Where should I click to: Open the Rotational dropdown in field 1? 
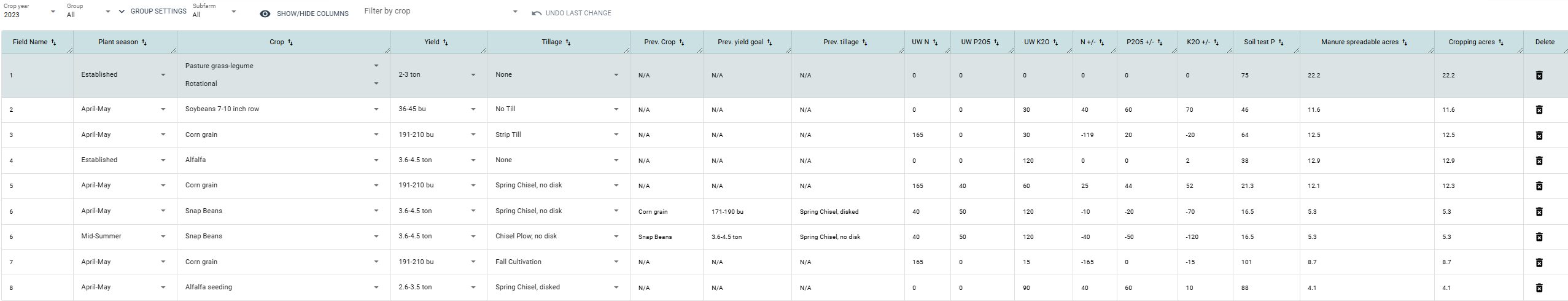coord(282,84)
